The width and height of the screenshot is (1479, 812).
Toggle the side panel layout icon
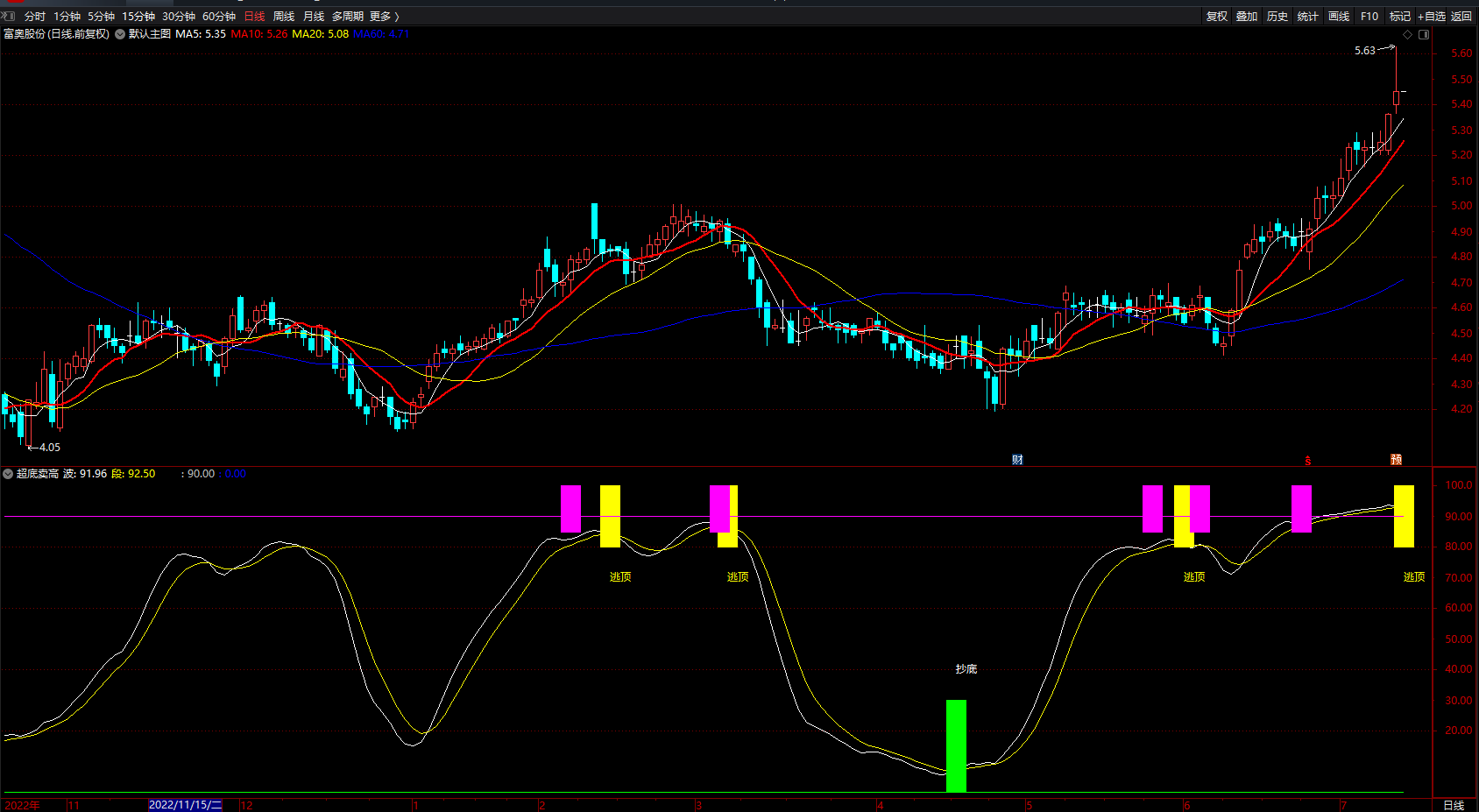click(x=1424, y=35)
